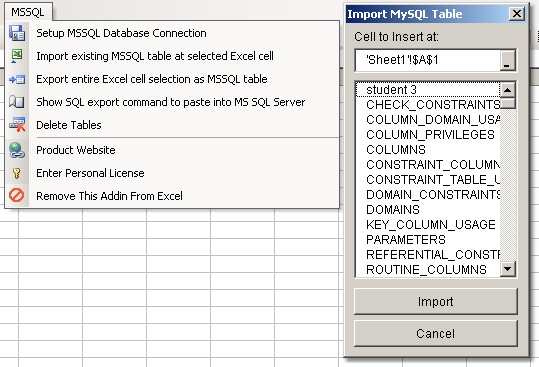Click the red Remove Addin prohibition icon
The height and width of the screenshot is (367, 539).
[x=16, y=196]
